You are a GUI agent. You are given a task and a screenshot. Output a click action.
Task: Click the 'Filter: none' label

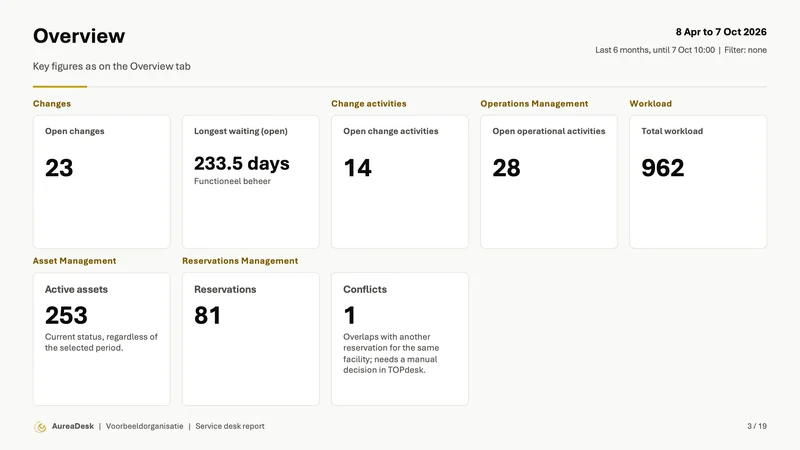745,50
